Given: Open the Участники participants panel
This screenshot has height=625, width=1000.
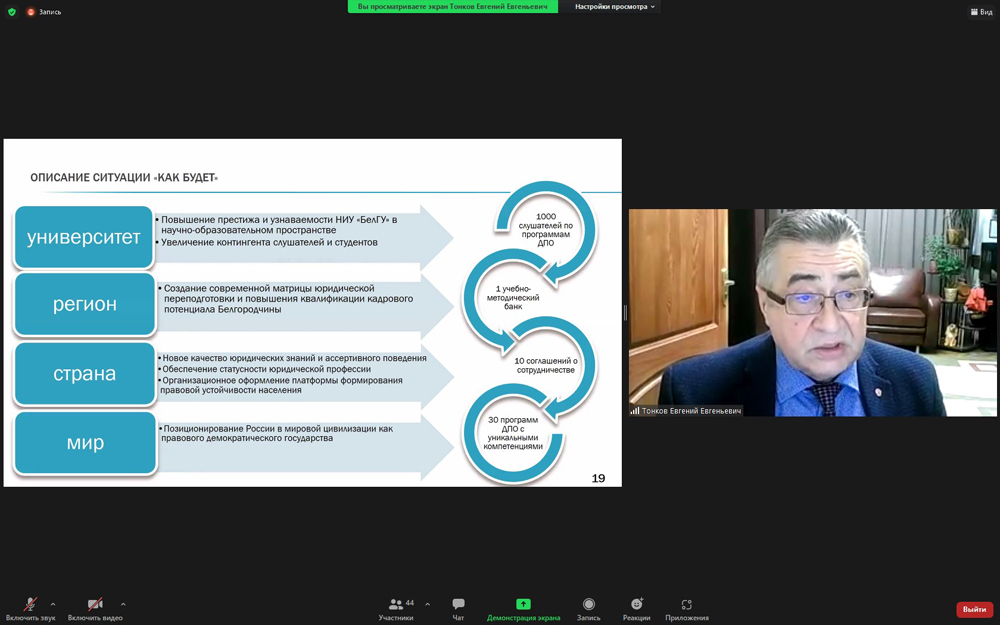Looking at the screenshot, I should (396, 609).
